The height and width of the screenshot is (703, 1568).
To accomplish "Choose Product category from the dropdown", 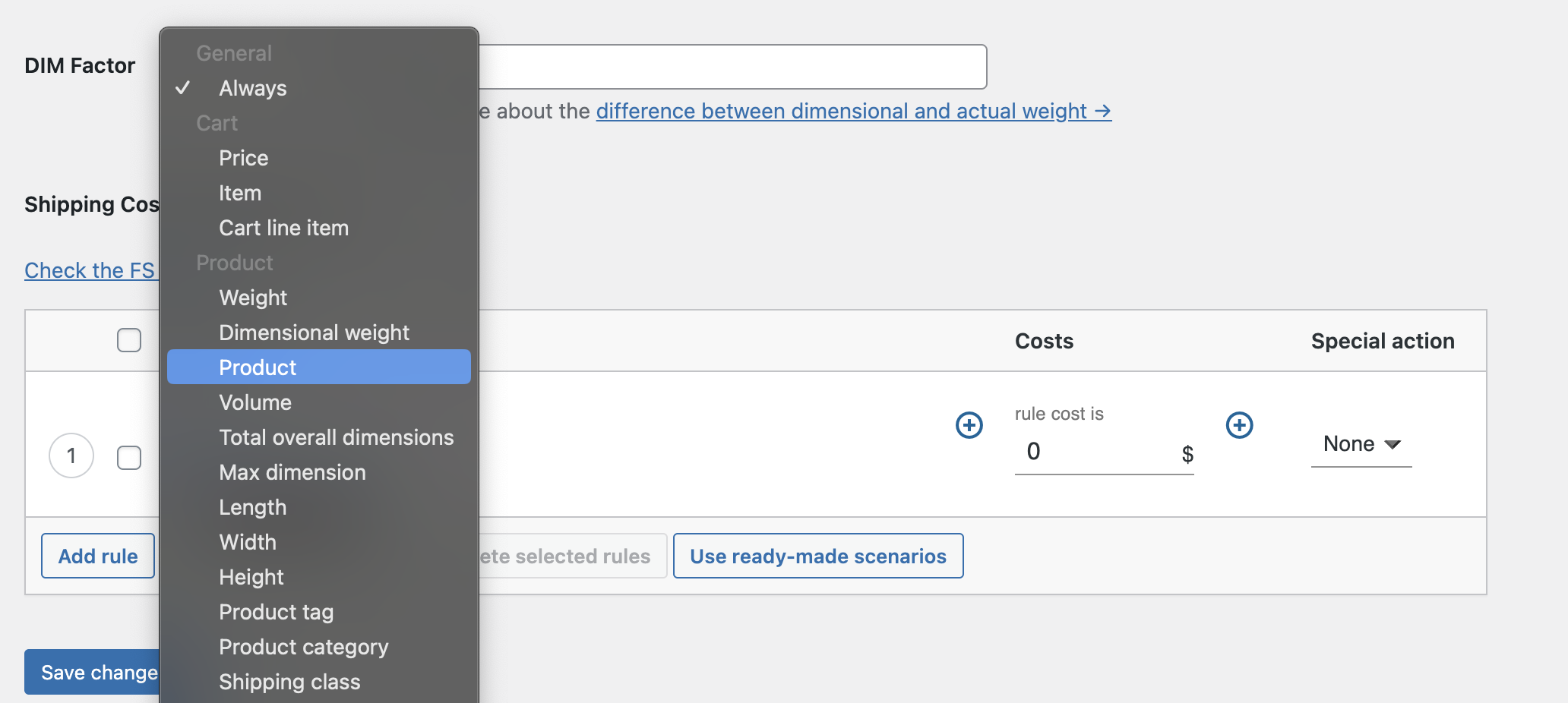I will [303, 647].
